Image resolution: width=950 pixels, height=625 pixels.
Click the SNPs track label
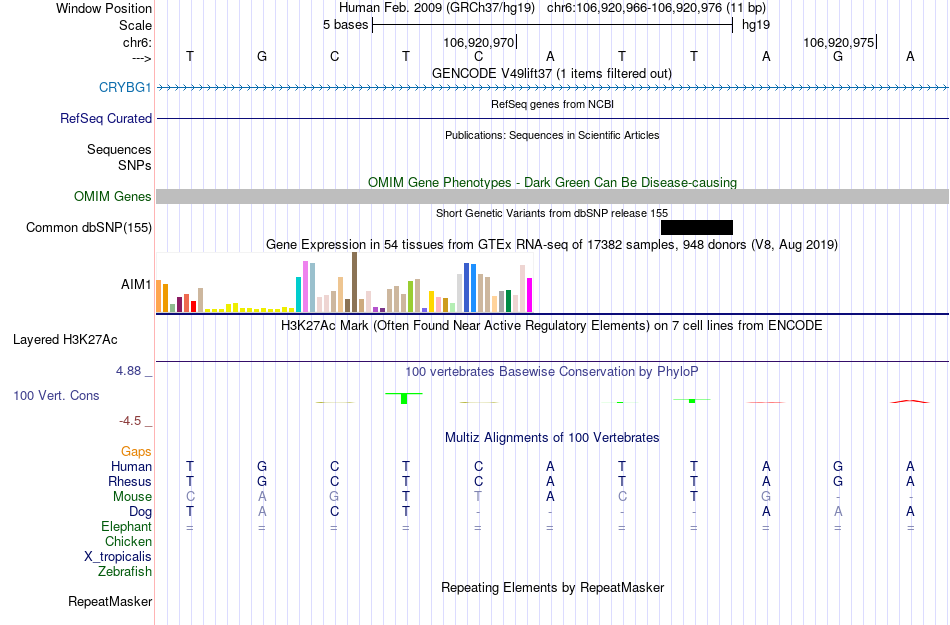click(x=135, y=165)
